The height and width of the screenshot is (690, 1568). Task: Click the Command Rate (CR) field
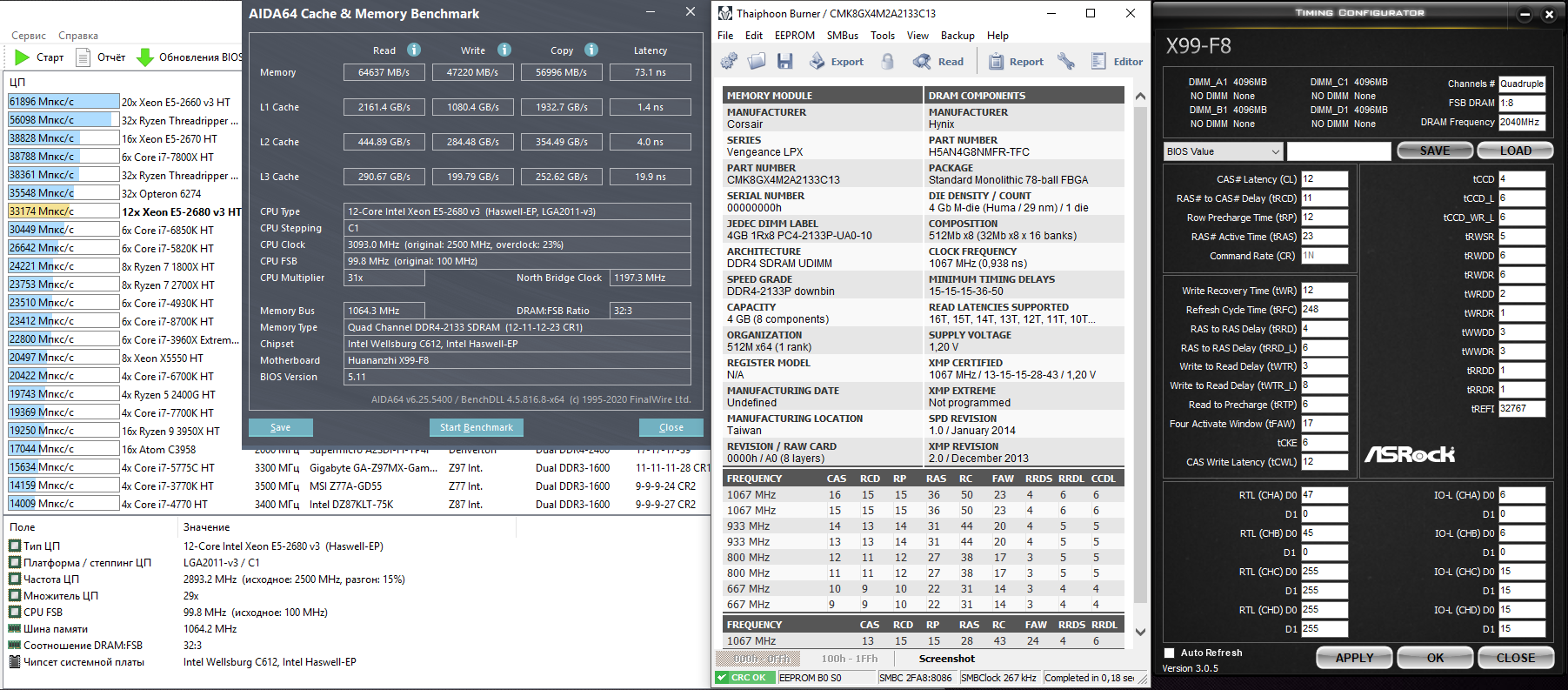[1324, 256]
